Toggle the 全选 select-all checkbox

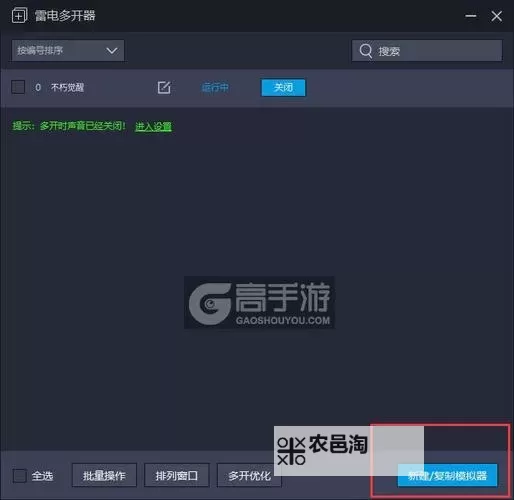[x=20, y=476]
